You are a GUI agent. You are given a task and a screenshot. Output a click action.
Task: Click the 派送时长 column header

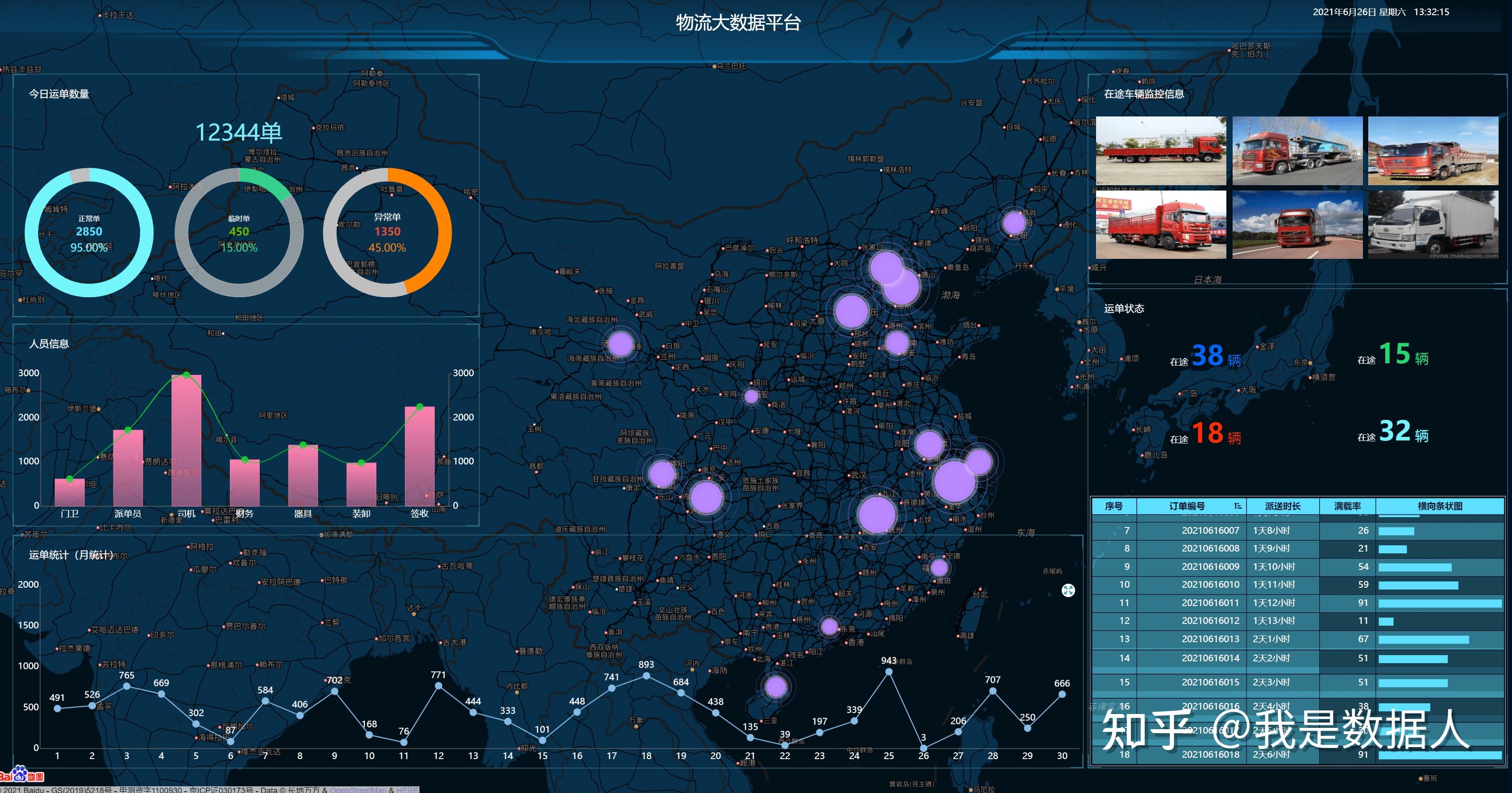(x=1283, y=506)
